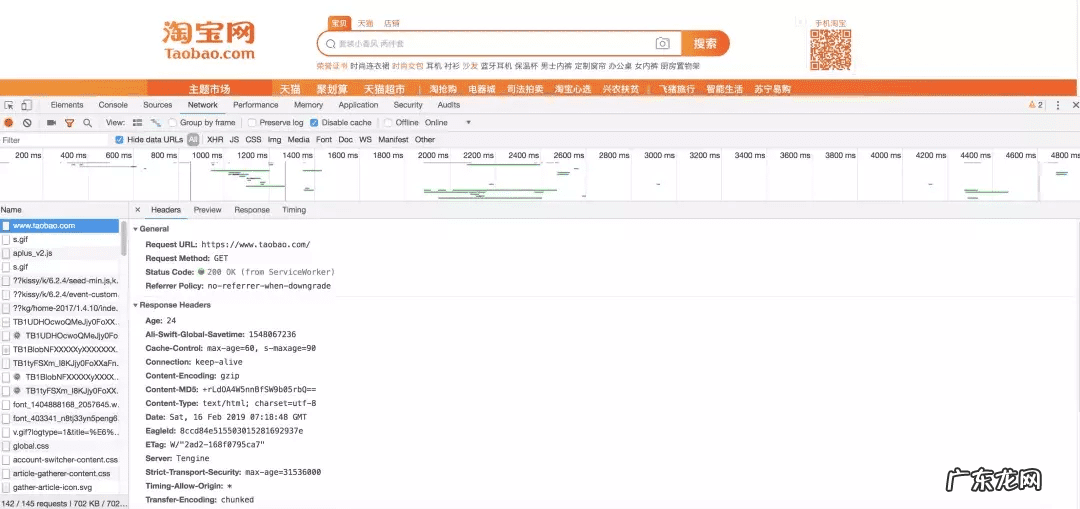Image resolution: width=1080 pixels, height=509 pixels.
Task: Stop recording network log (red circle)
Action: (9, 123)
